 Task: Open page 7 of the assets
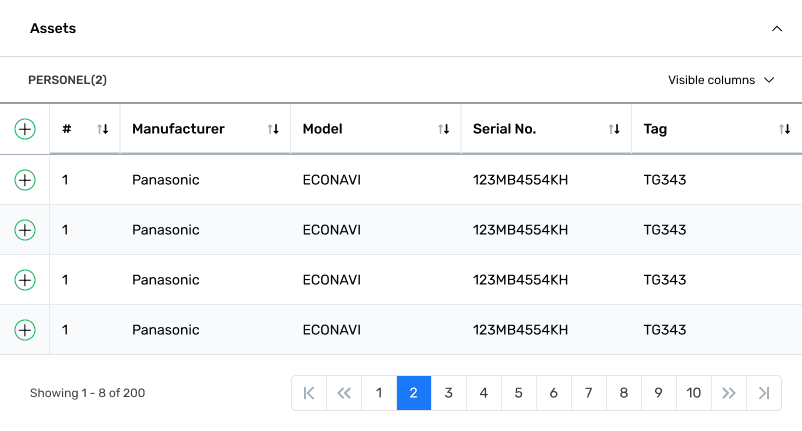click(x=589, y=393)
